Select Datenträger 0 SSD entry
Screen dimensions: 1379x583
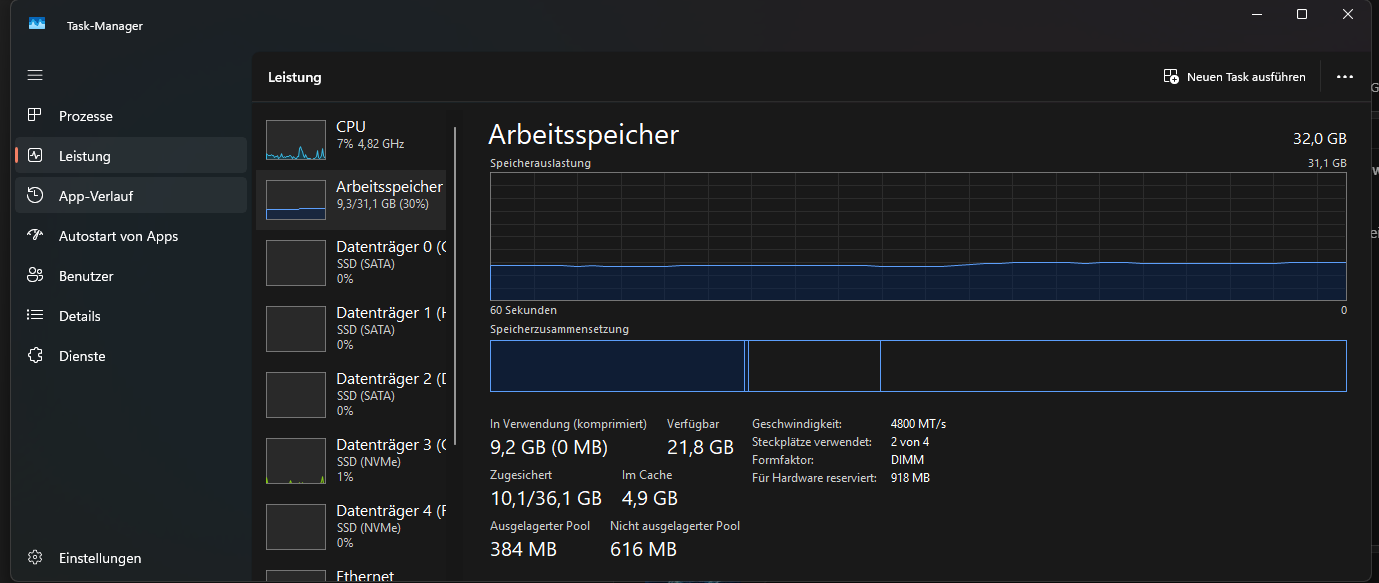coord(350,261)
